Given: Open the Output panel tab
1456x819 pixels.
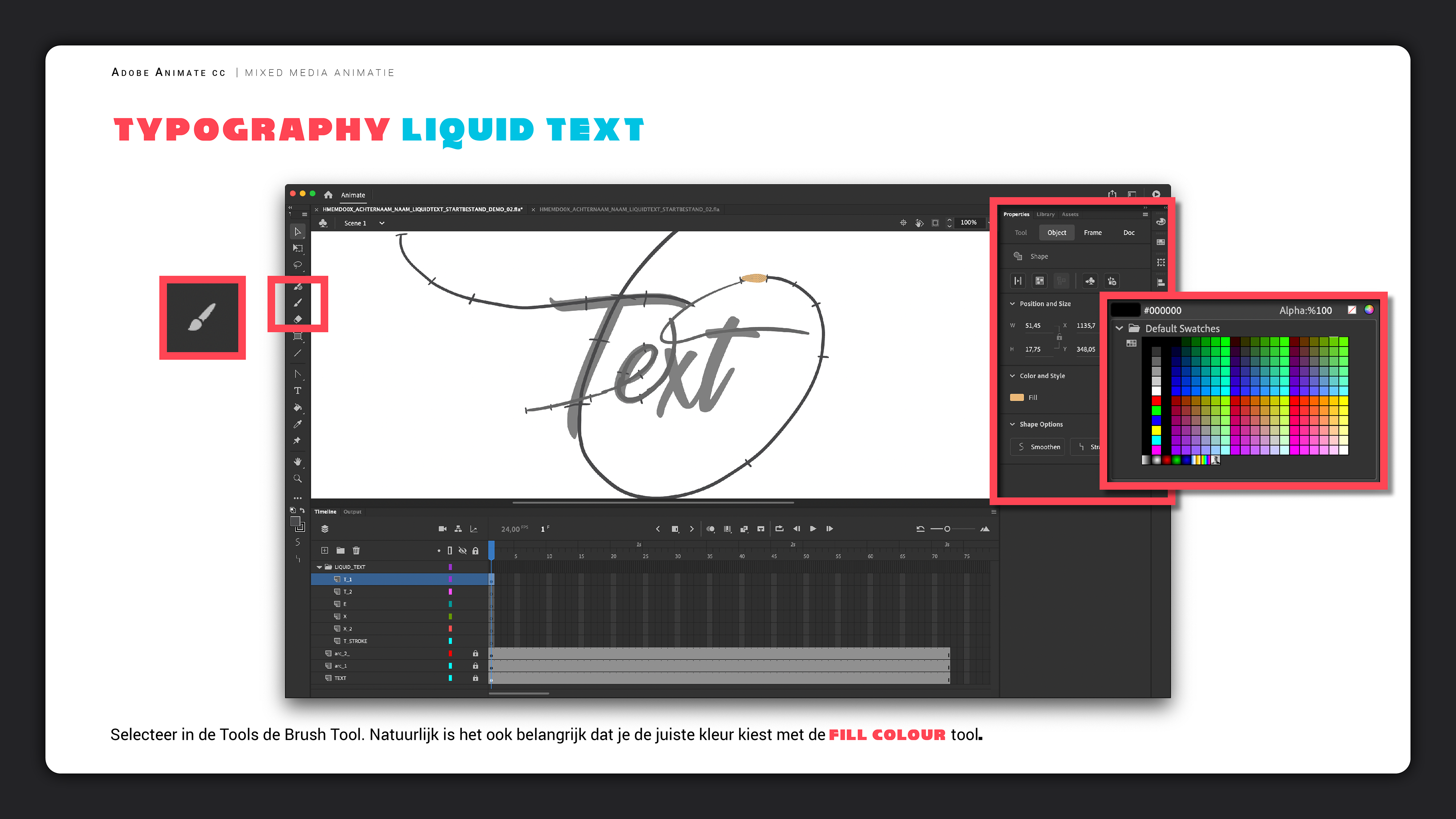Looking at the screenshot, I should (x=352, y=512).
